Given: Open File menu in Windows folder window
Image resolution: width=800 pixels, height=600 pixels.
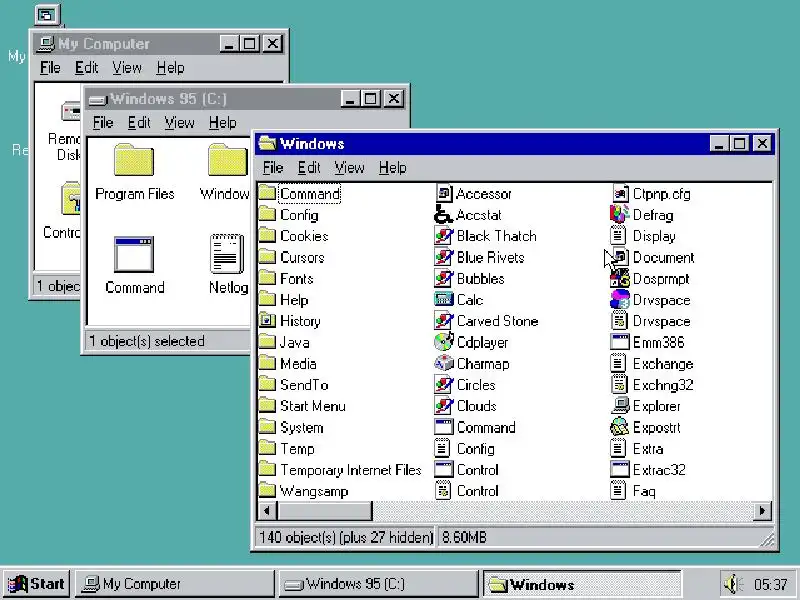Looking at the screenshot, I should [x=273, y=168].
